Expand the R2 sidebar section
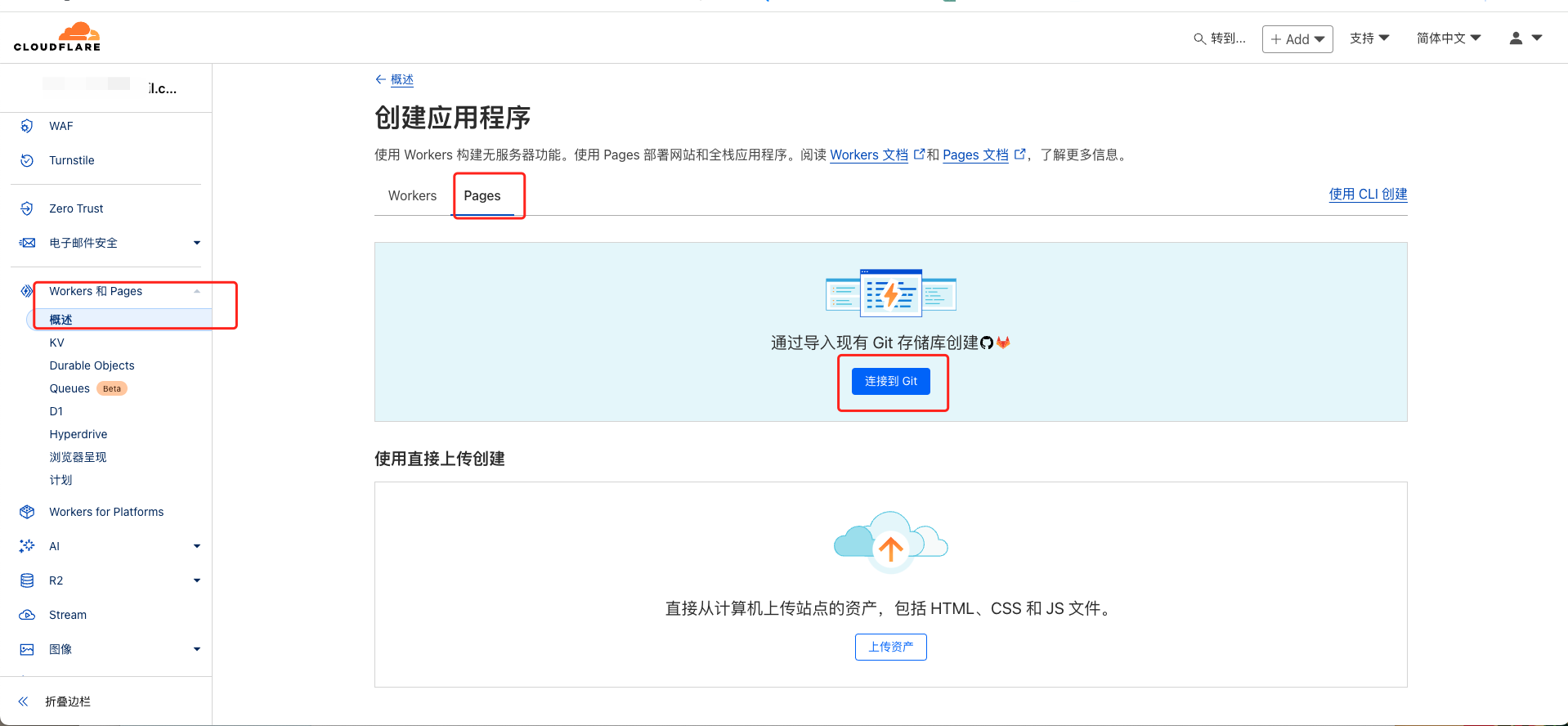The width and height of the screenshot is (1568, 726). click(x=196, y=580)
